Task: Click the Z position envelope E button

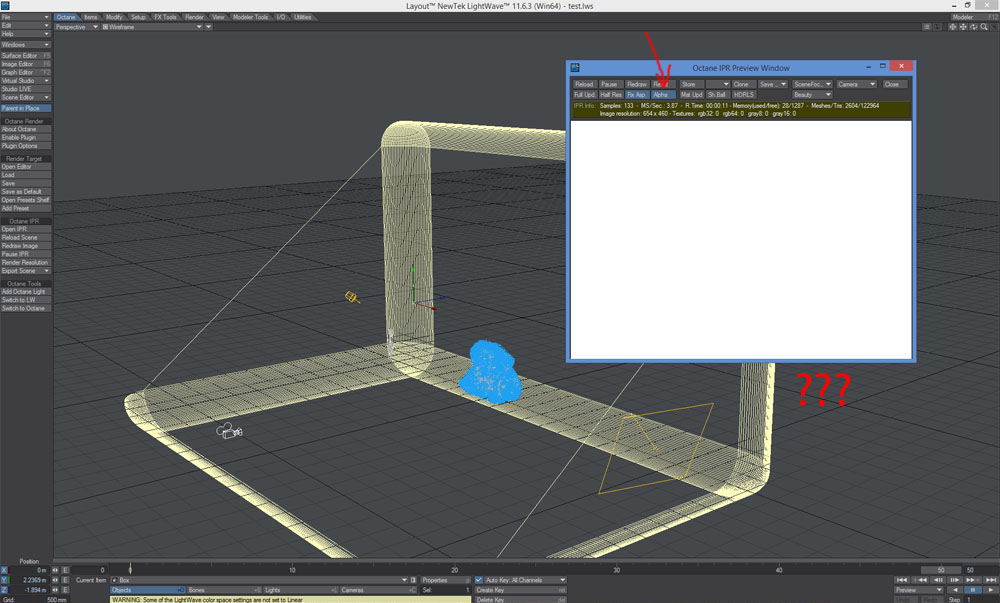Action: tap(65, 590)
